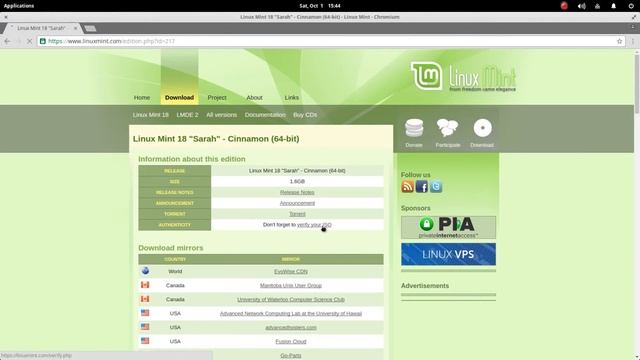Download from University of Waterloo Computer Science Club mirror
640x360 pixels.
coord(291,299)
